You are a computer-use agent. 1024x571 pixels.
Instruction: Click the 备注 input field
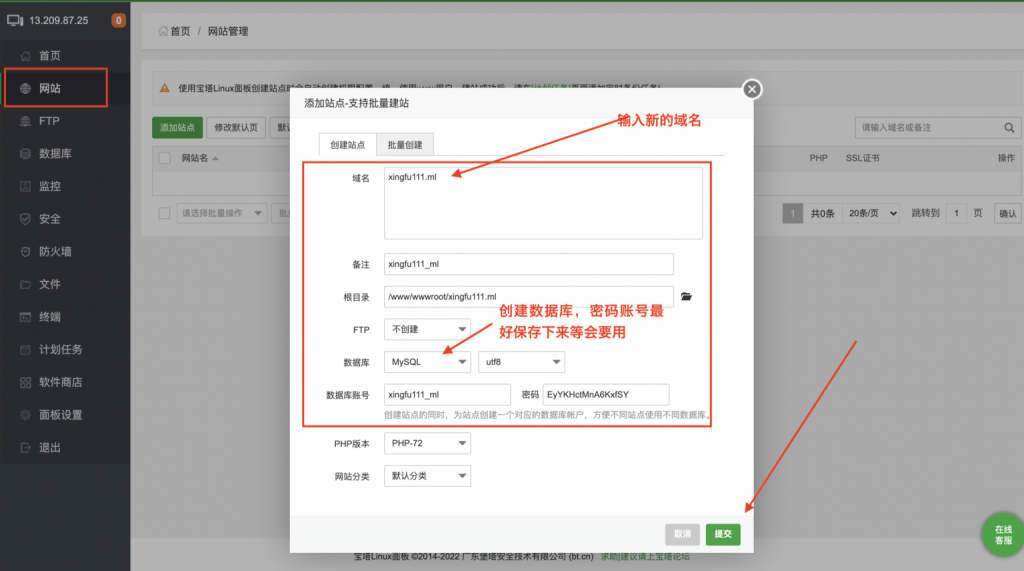pos(528,264)
